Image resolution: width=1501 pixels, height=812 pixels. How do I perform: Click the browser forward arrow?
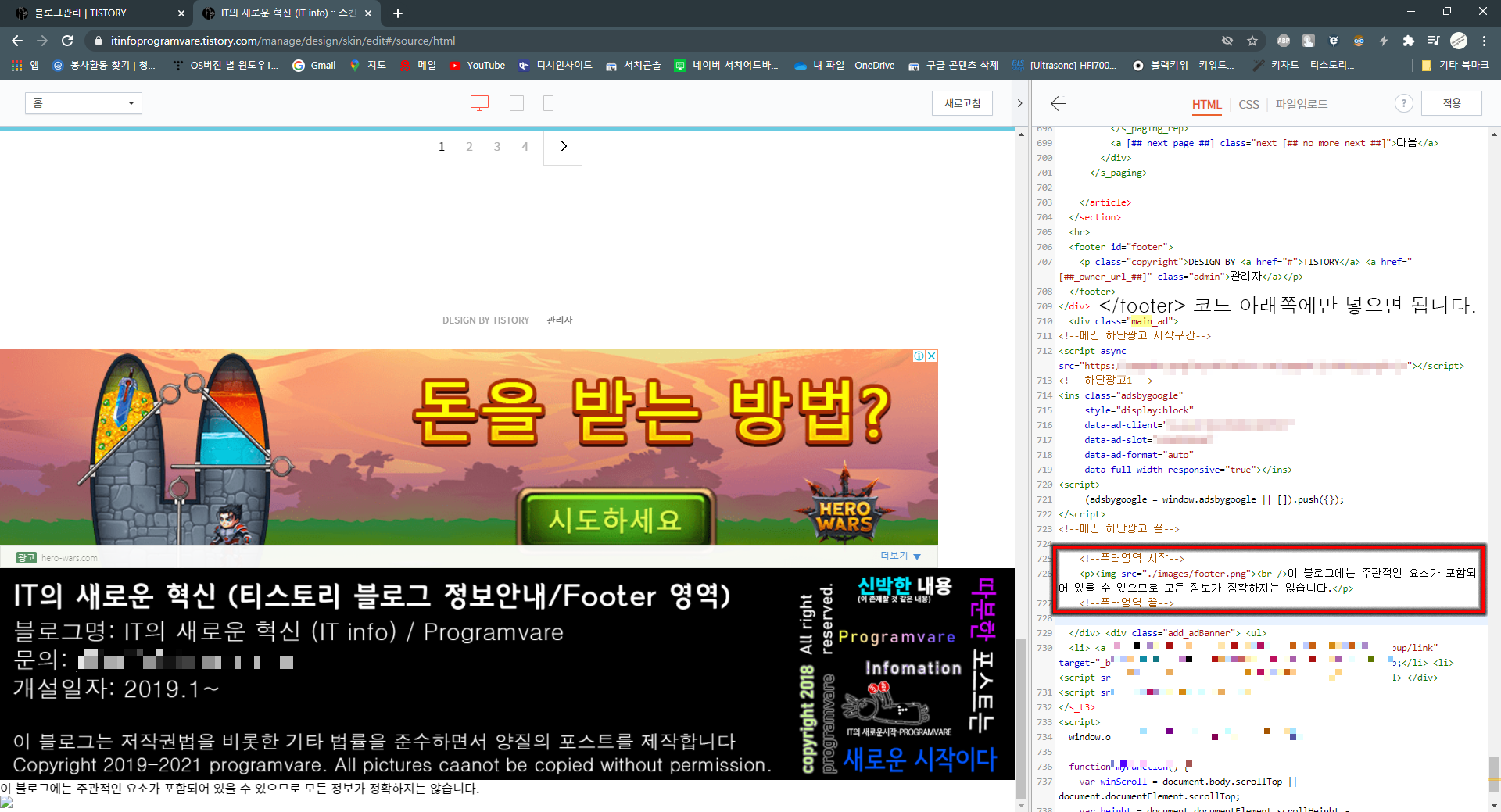tap(42, 41)
